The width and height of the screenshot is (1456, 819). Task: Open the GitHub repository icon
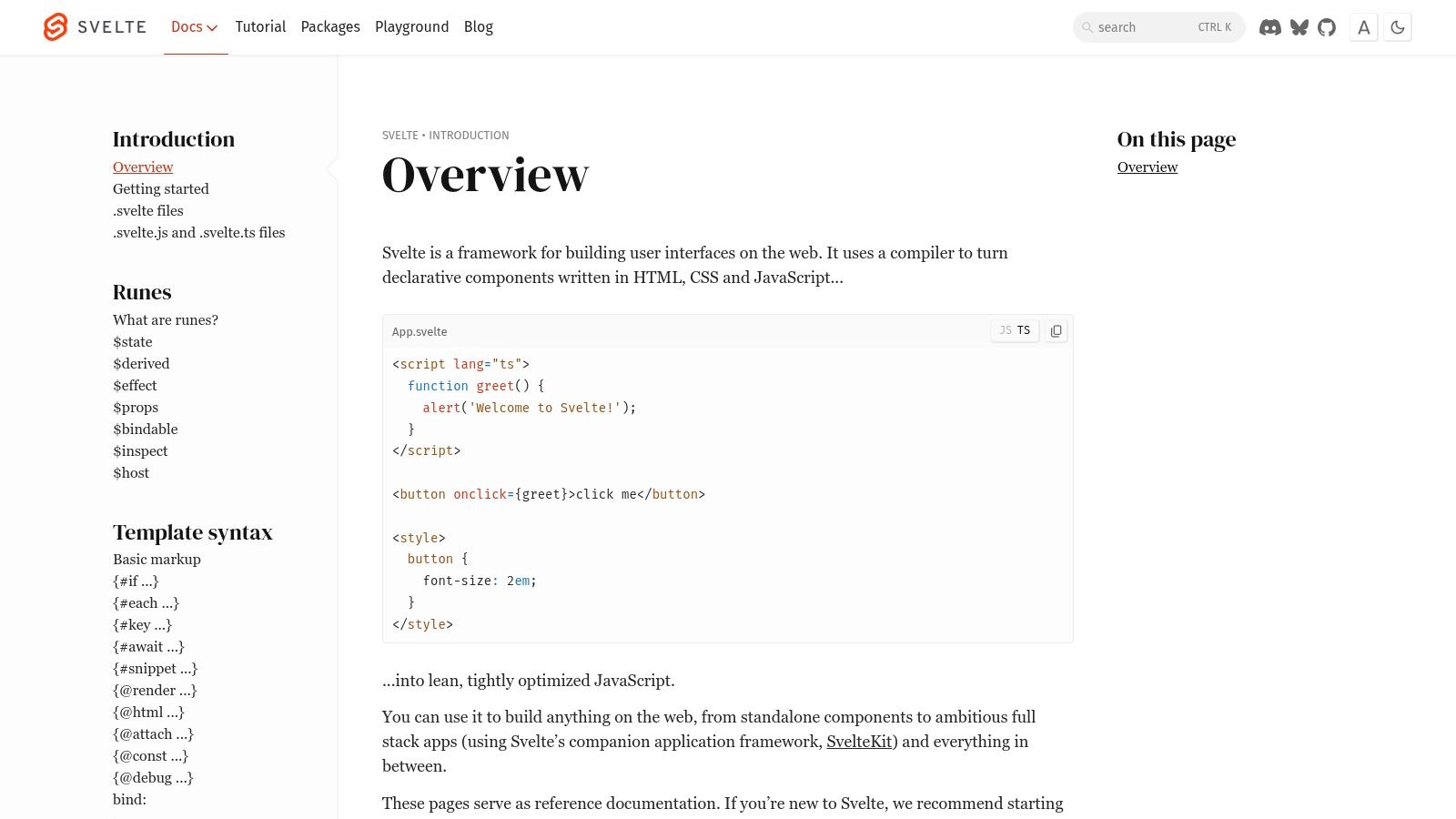tap(1327, 27)
